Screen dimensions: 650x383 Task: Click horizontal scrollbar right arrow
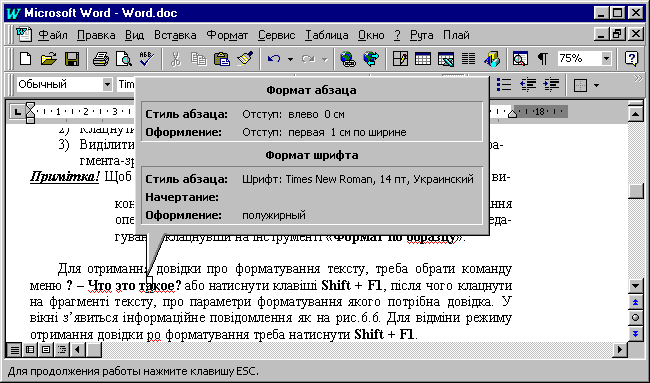pos(620,350)
